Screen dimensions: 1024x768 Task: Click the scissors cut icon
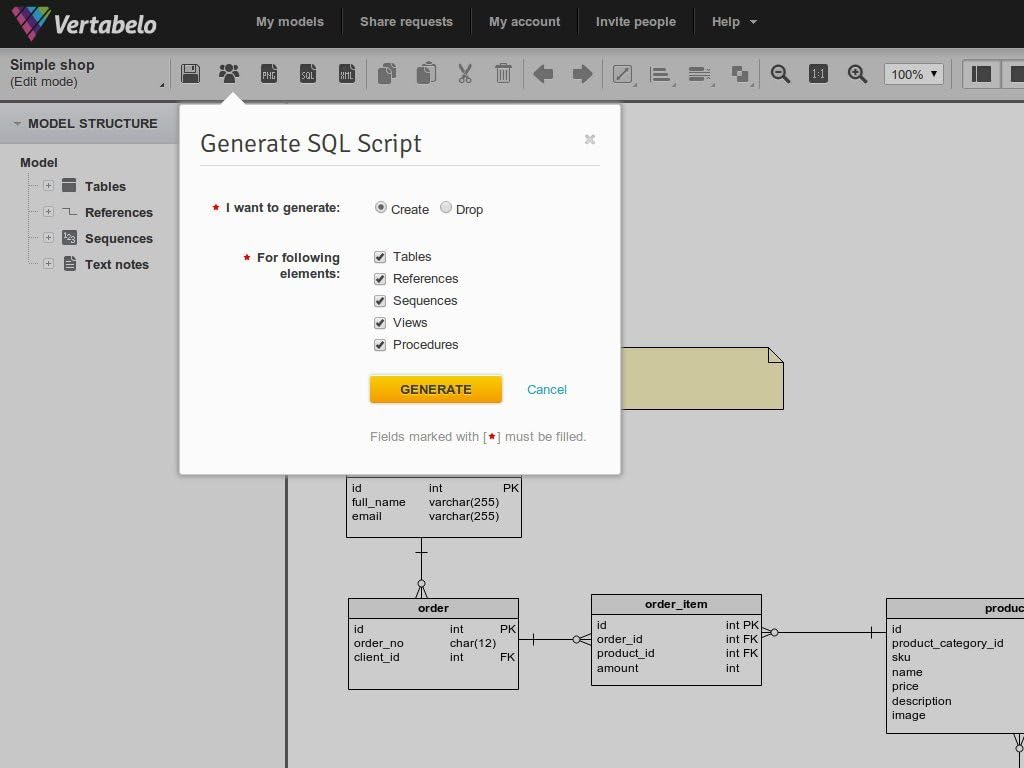tap(464, 73)
